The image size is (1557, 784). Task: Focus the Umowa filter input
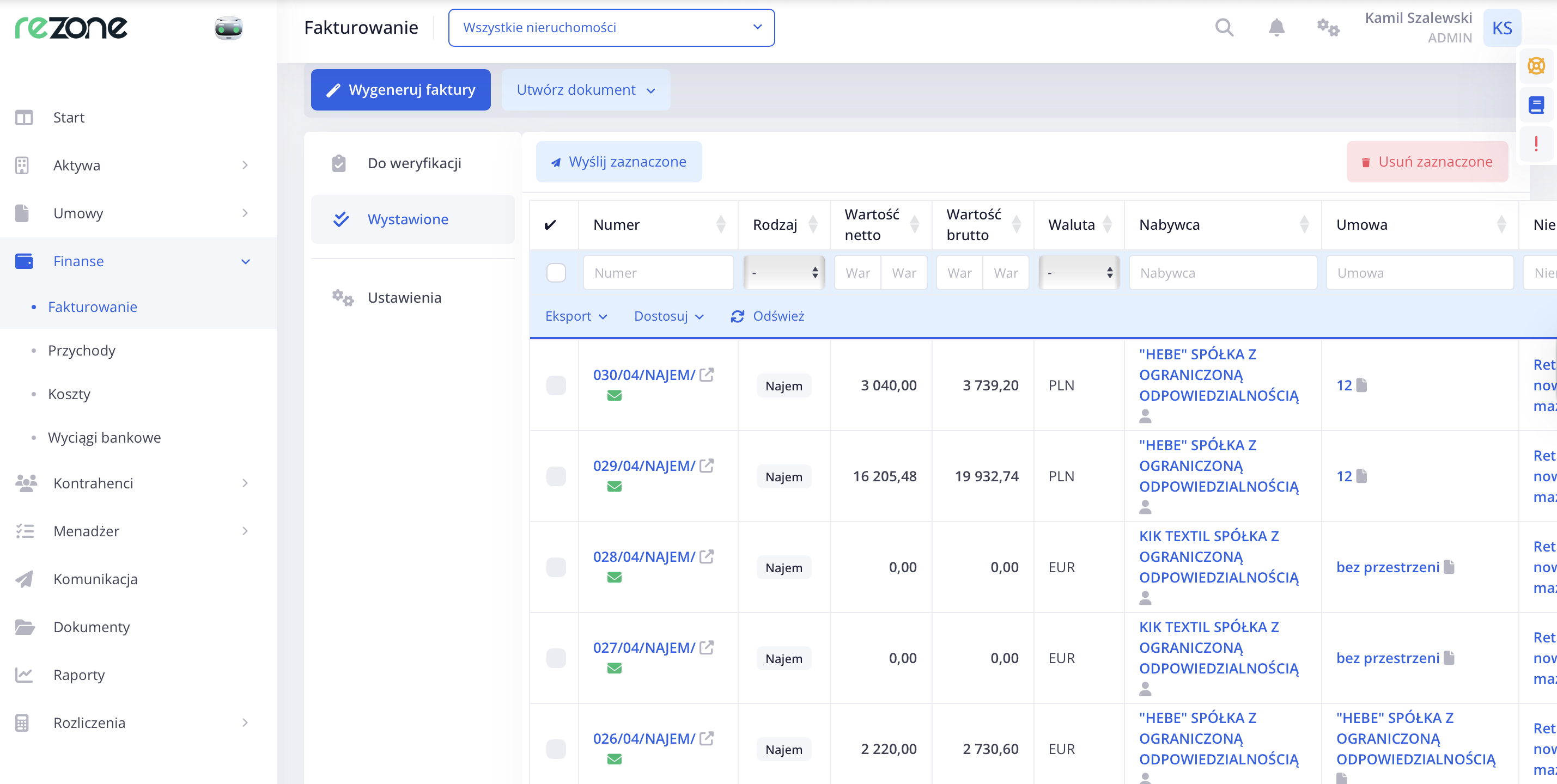(x=1420, y=273)
